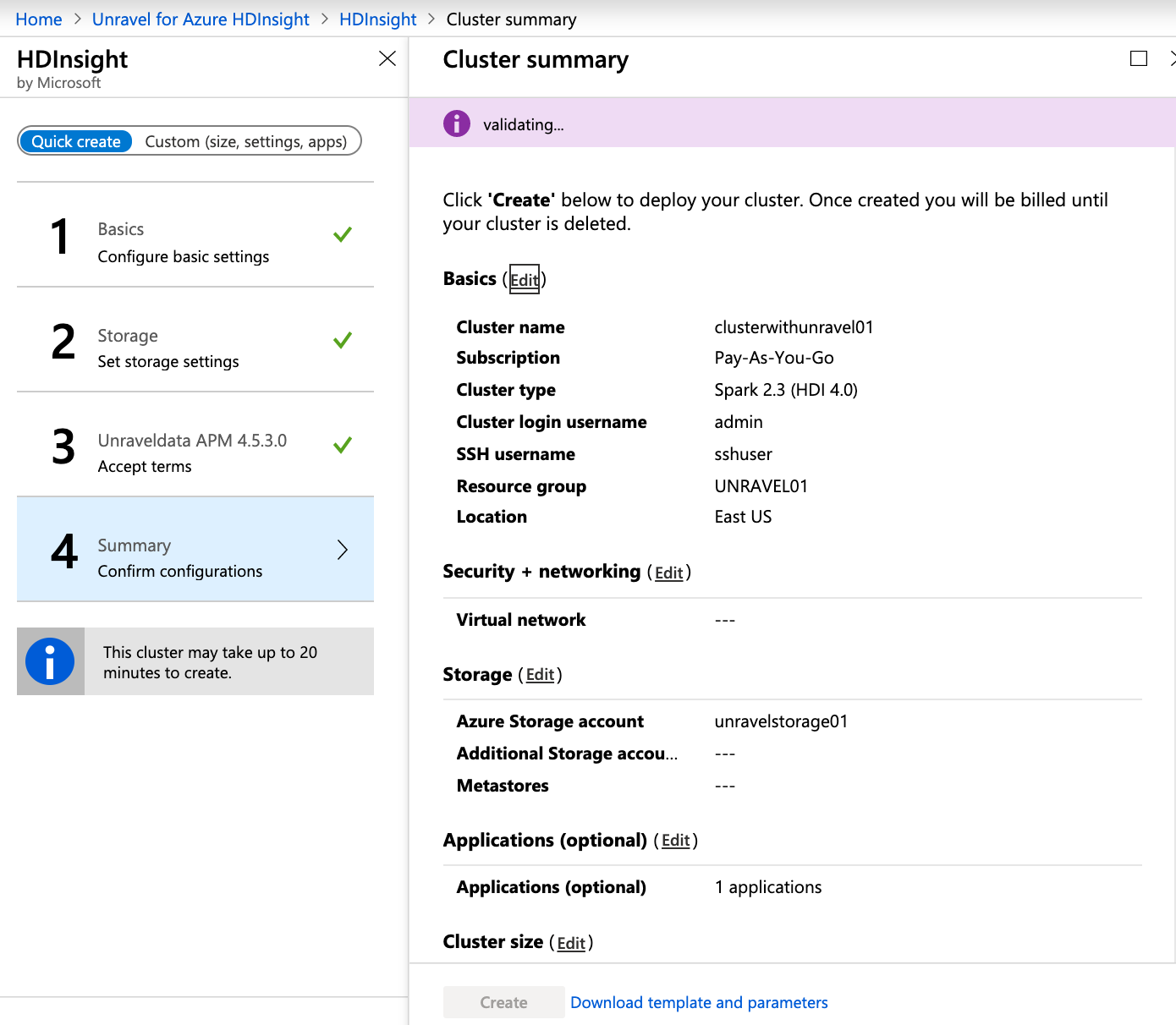1176x1025 pixels.
Task: Click the Spark 2.3 (HDI 4.0) value
Action: coord(786,390)
